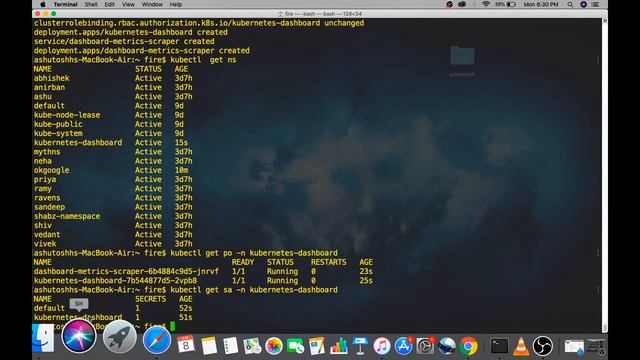The image size is (640, 360).
Task: Open App Store from the dock
Action: [x=403, y=346]
